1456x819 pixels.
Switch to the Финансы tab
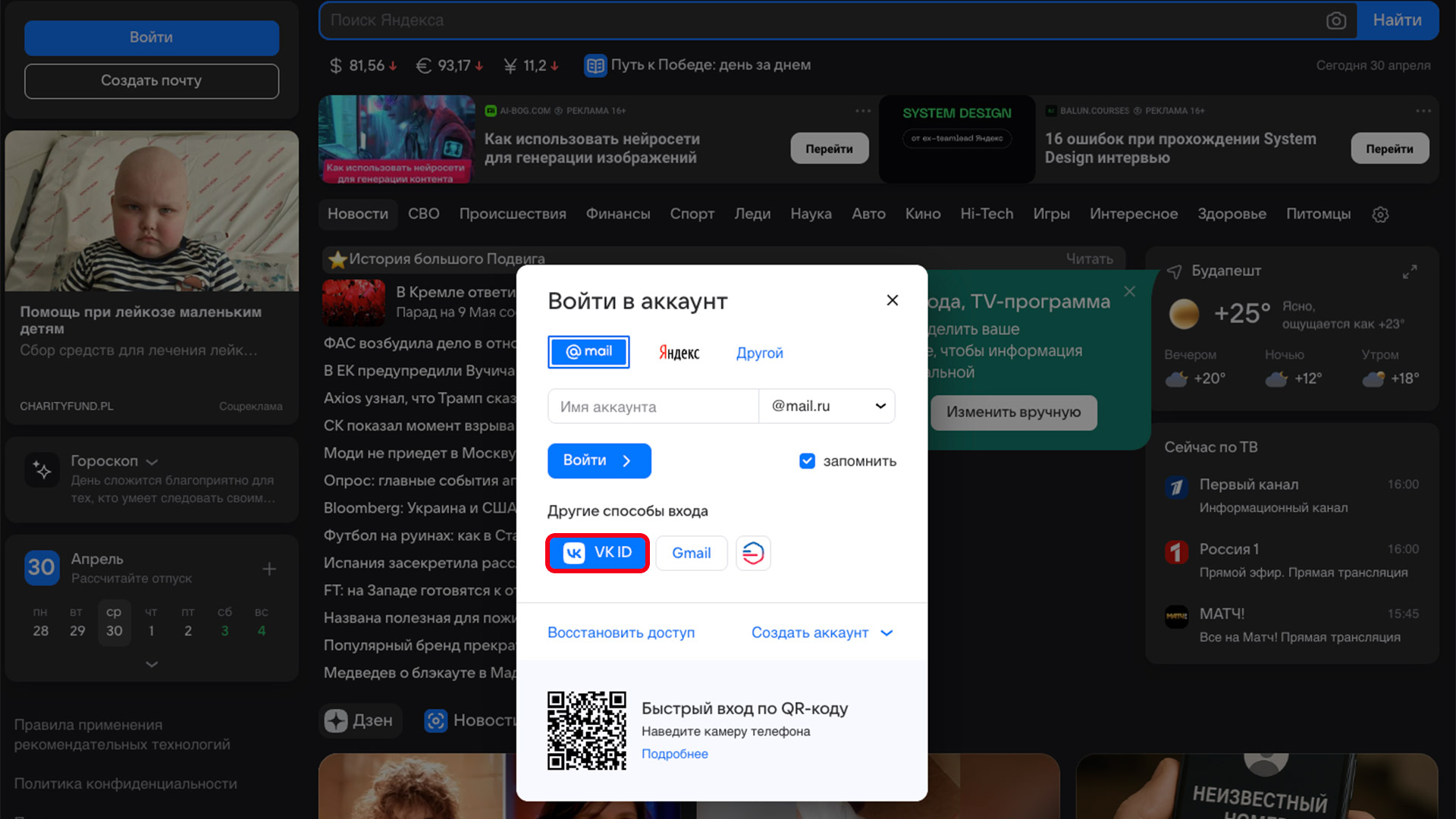tap(618, 214)
